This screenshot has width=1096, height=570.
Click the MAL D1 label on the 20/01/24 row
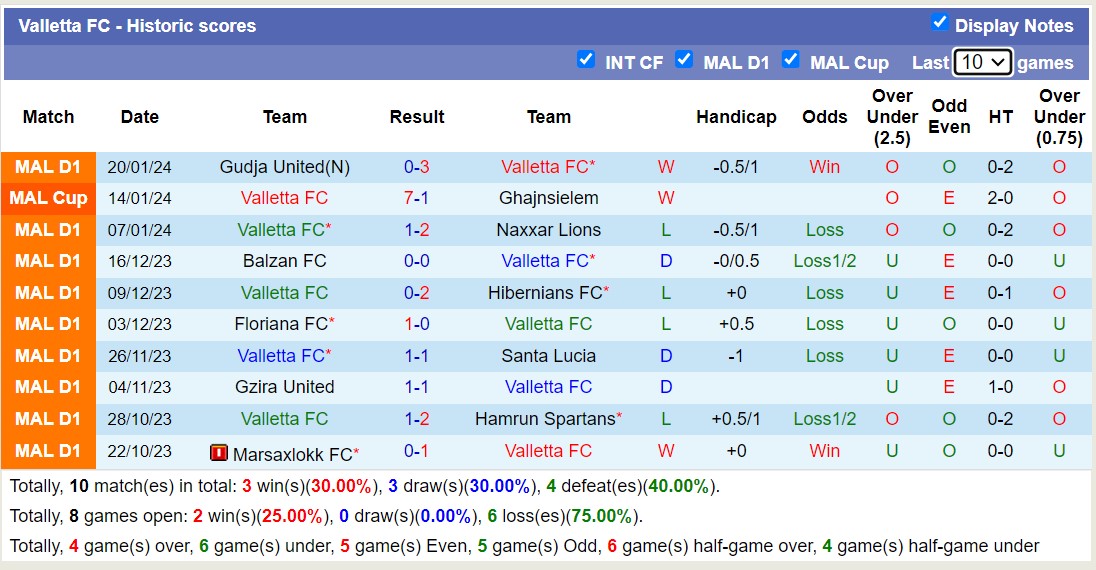48,167
